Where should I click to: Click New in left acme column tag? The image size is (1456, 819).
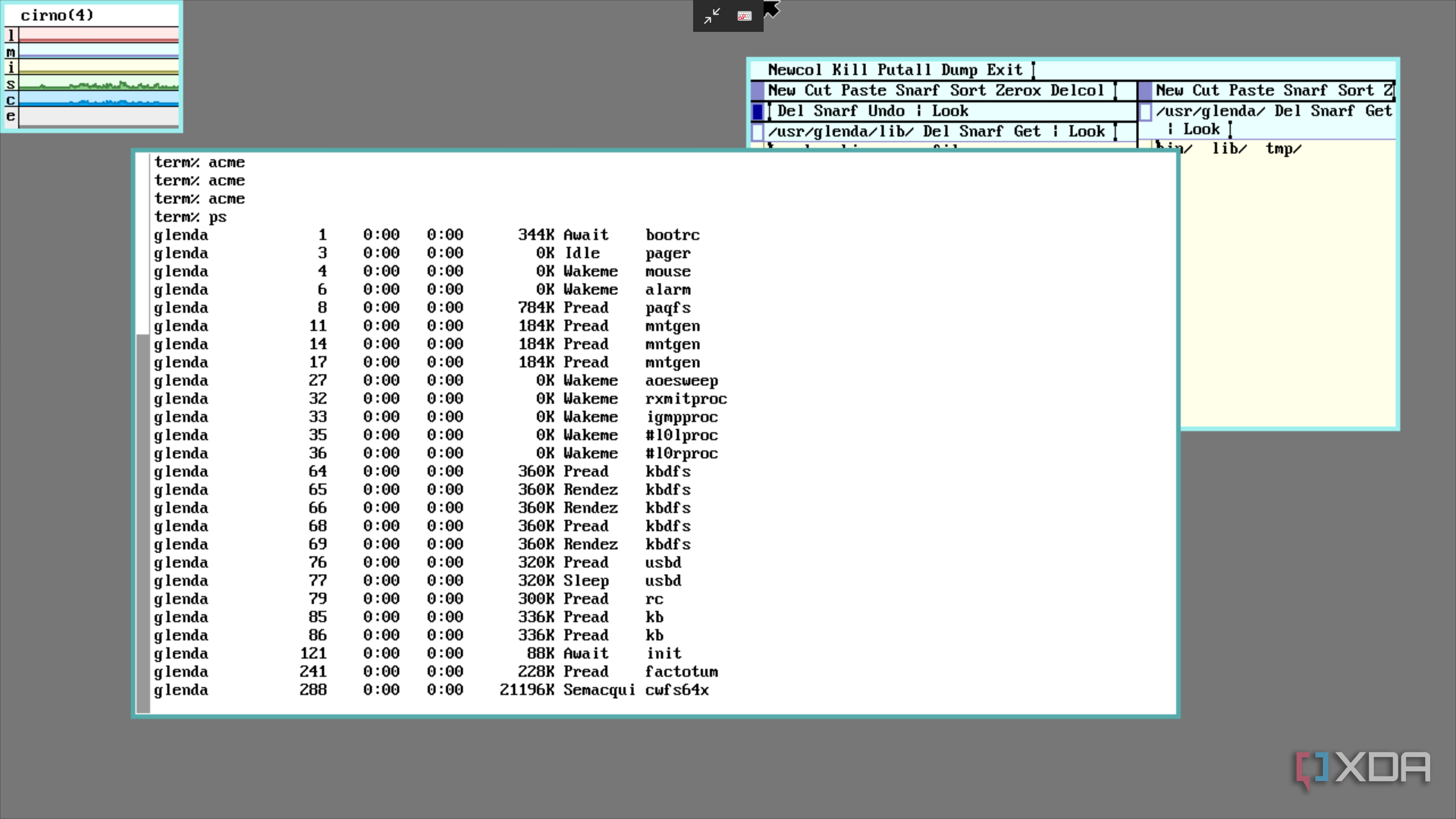781,90
